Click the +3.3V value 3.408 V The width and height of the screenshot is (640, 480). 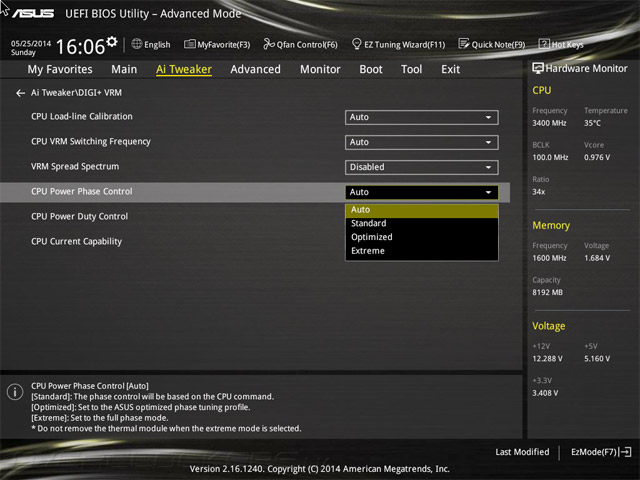pos(545,393)
